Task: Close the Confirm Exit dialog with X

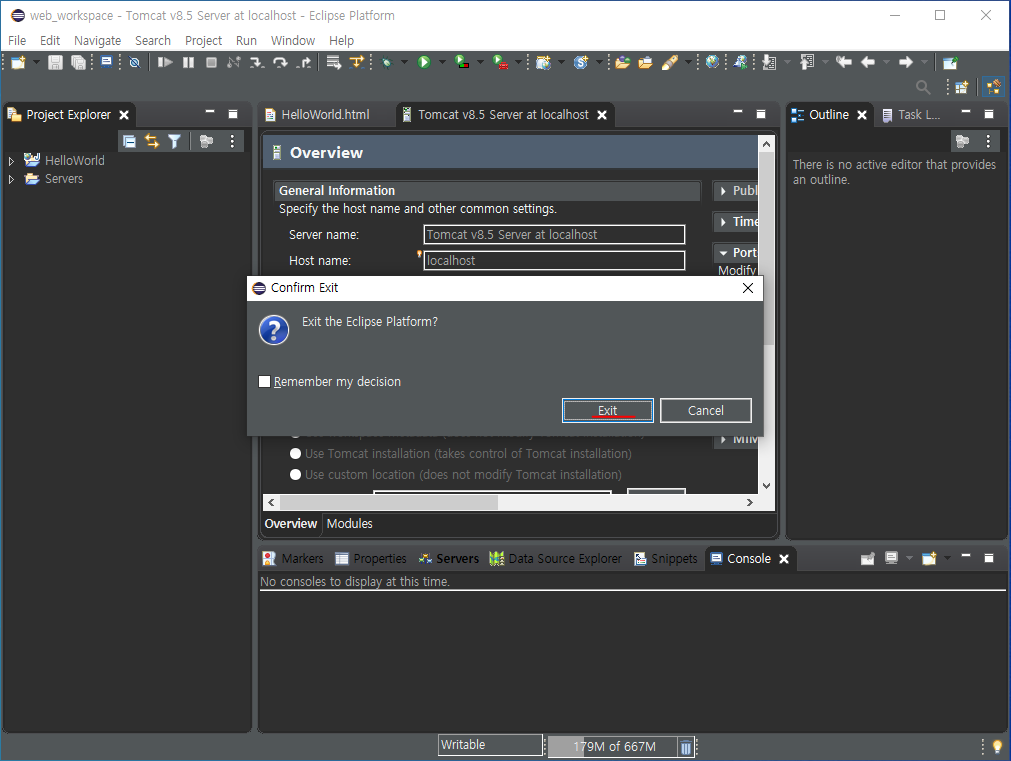Action: coord(747,288)
